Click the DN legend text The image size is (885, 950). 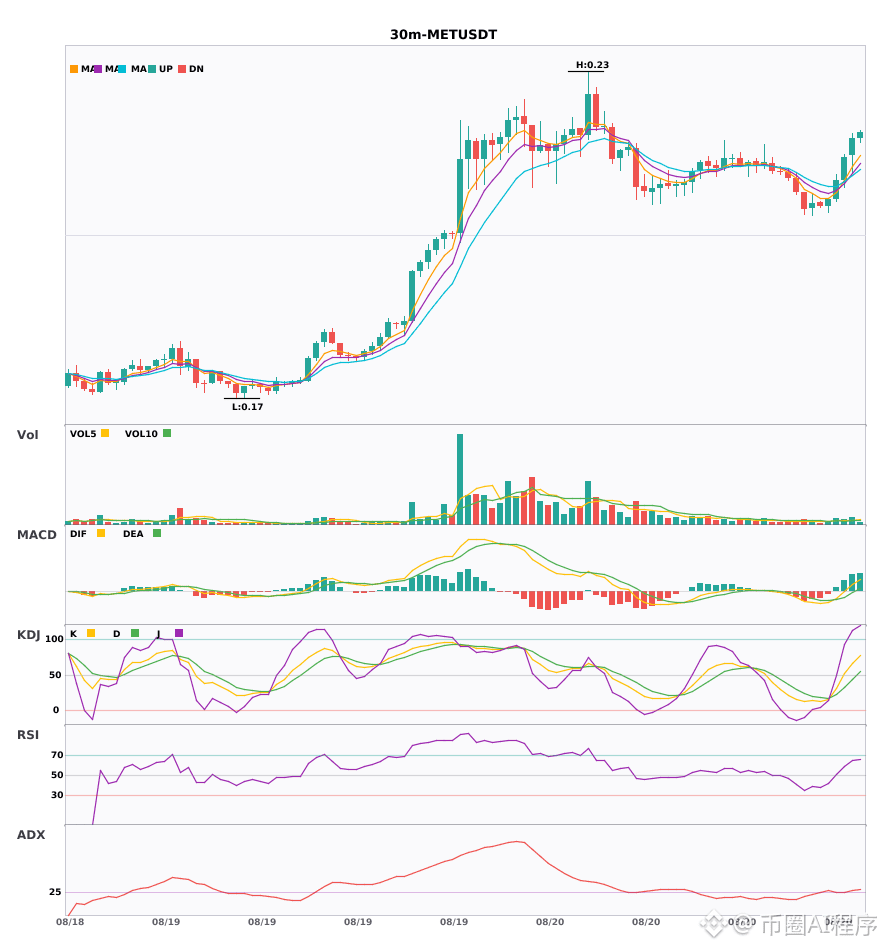coord(196,69)
